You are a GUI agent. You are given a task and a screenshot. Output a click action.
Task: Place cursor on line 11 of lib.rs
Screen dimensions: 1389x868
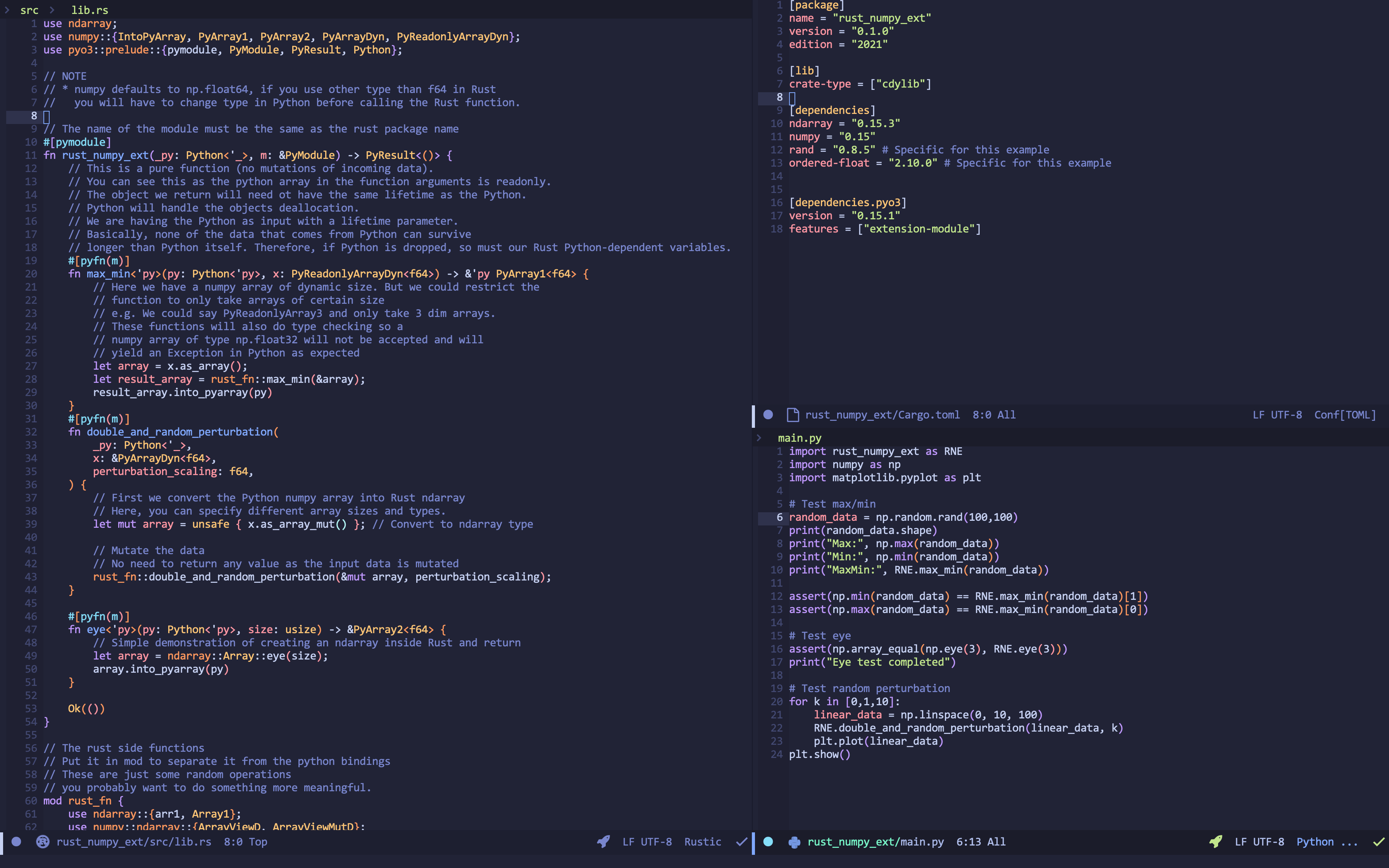[229, 155]
